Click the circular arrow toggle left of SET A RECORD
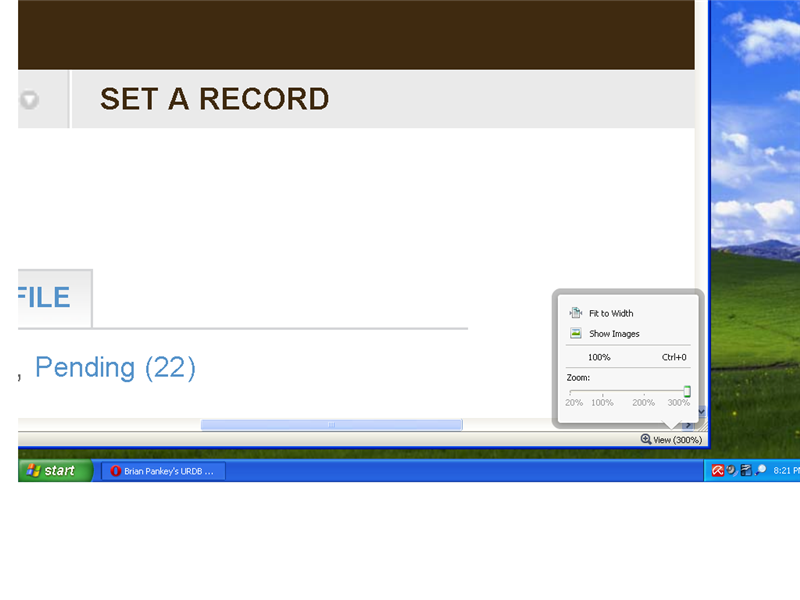800x600 pixels. (x=28, y=100)
